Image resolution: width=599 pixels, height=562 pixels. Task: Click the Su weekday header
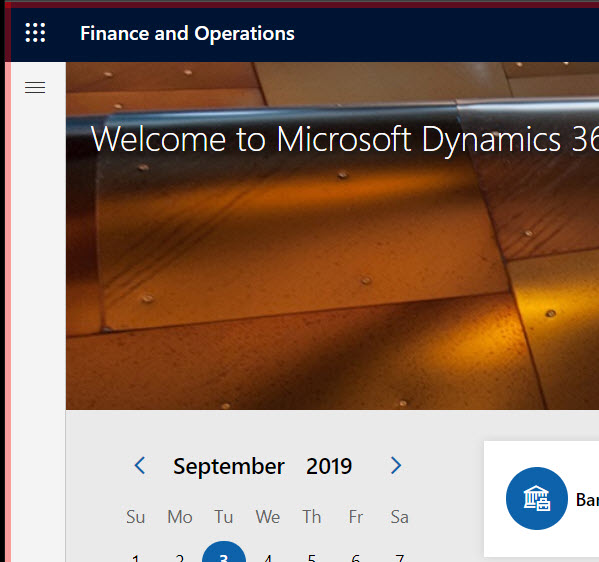click(x=136, y=517)
